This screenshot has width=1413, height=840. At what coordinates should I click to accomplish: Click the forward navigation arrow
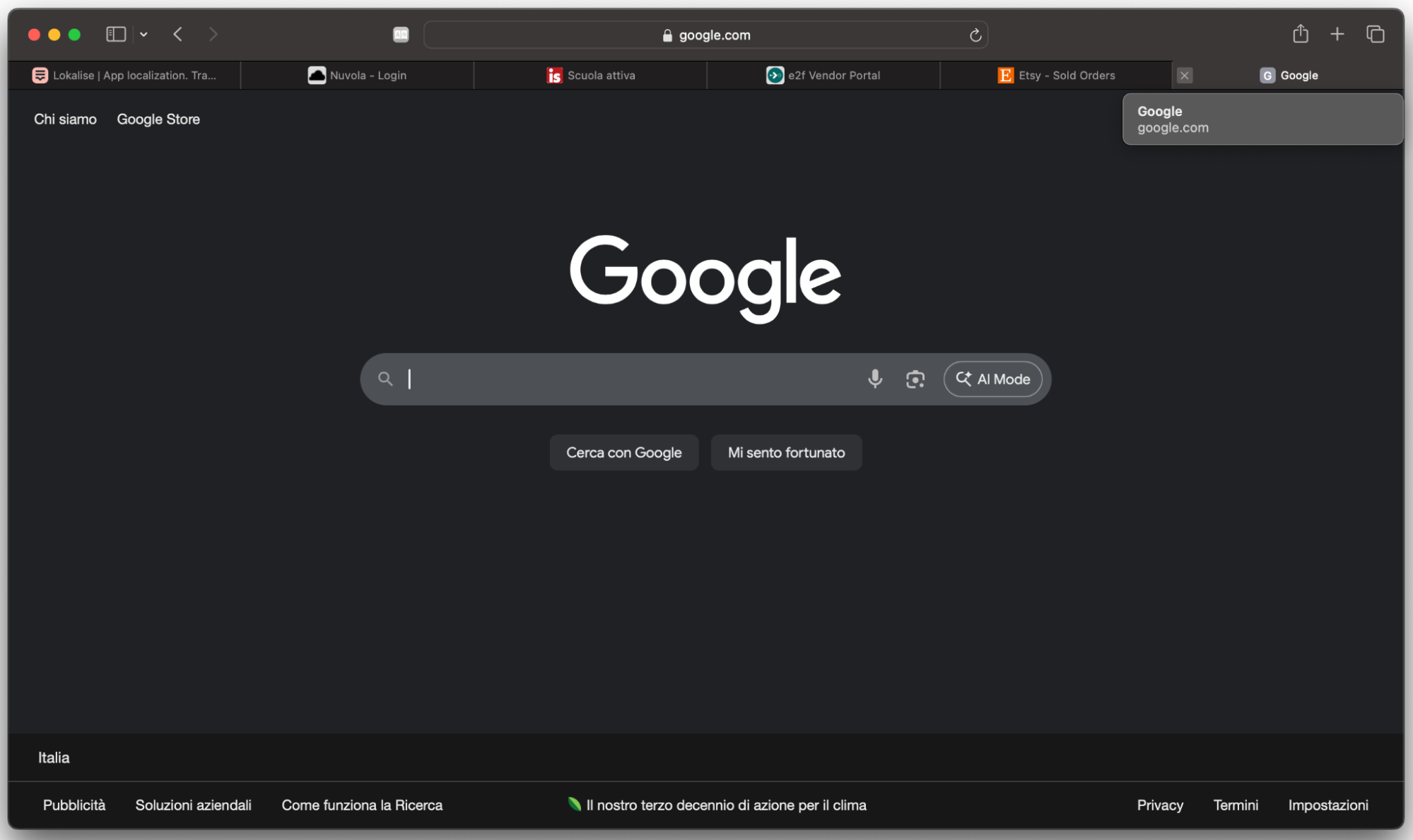pyautogui.click(x=213, y=34)
